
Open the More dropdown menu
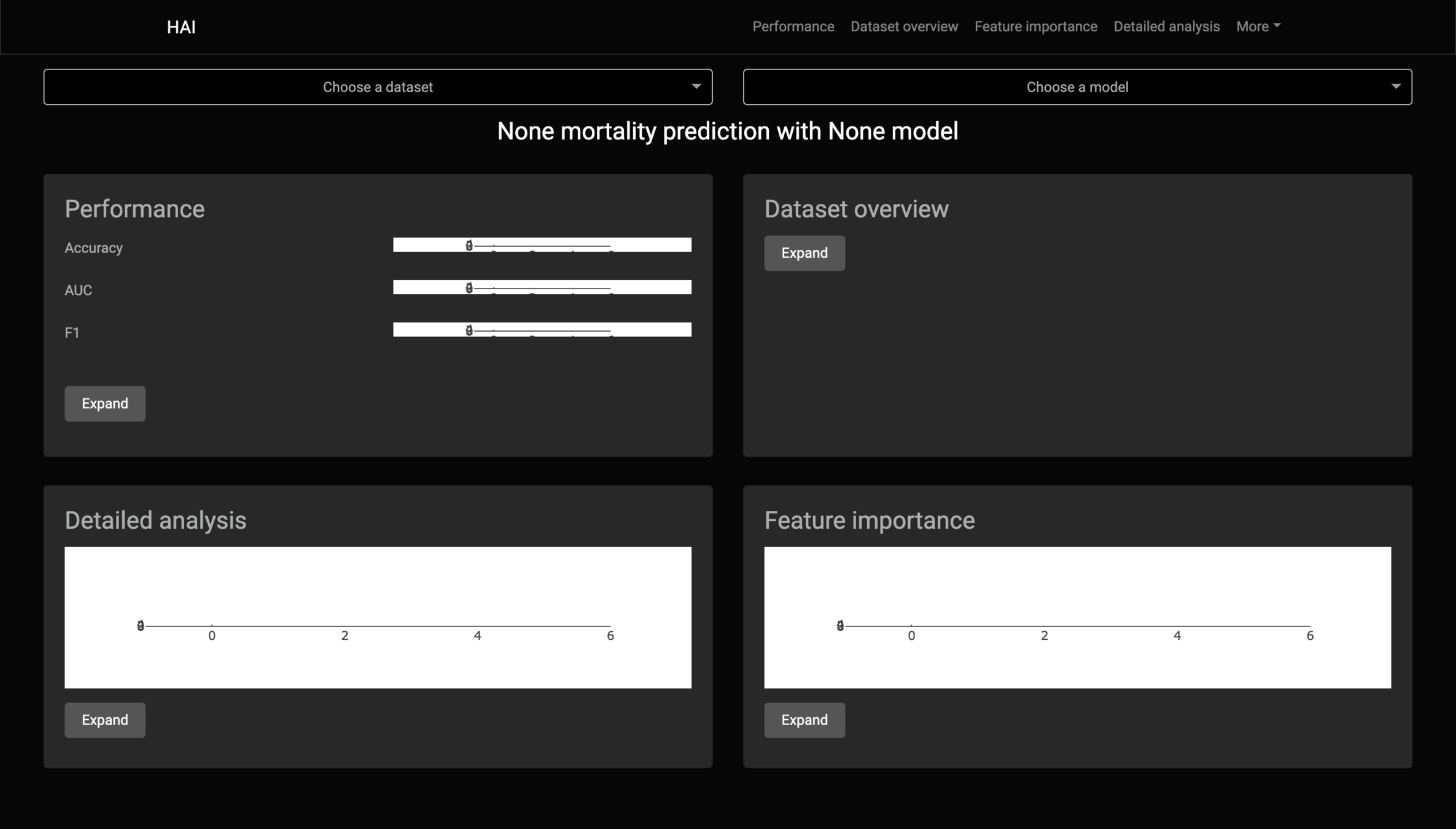1258,26
